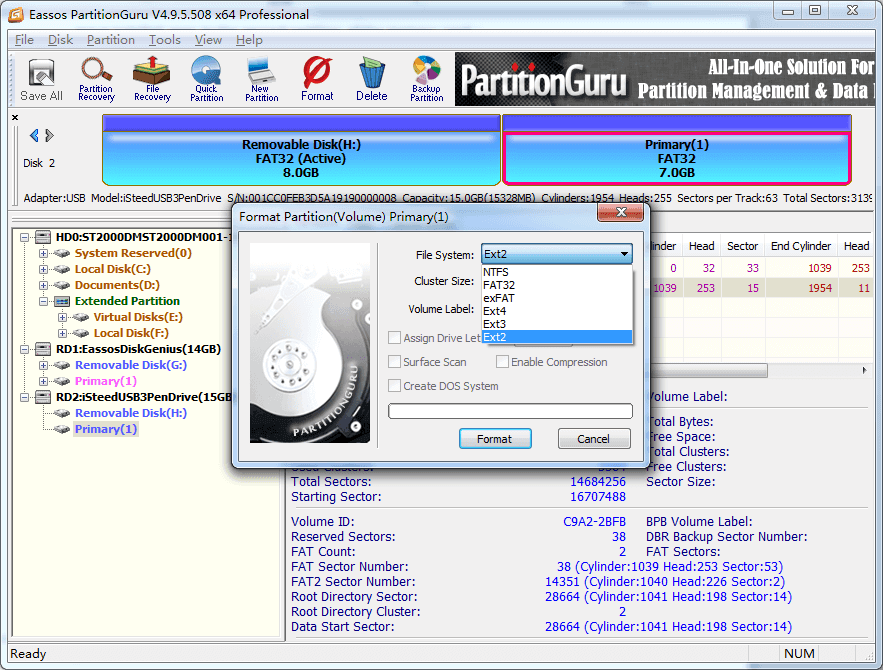
Task: Click the Cancel button in the dialog
Action: click(594, 439)
